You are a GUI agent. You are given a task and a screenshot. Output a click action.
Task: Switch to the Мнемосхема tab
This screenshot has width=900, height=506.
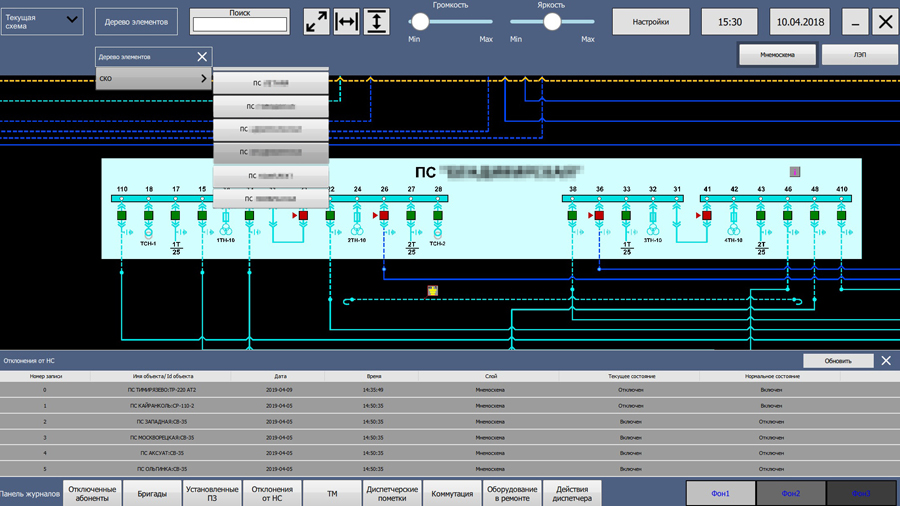[777, 55]
